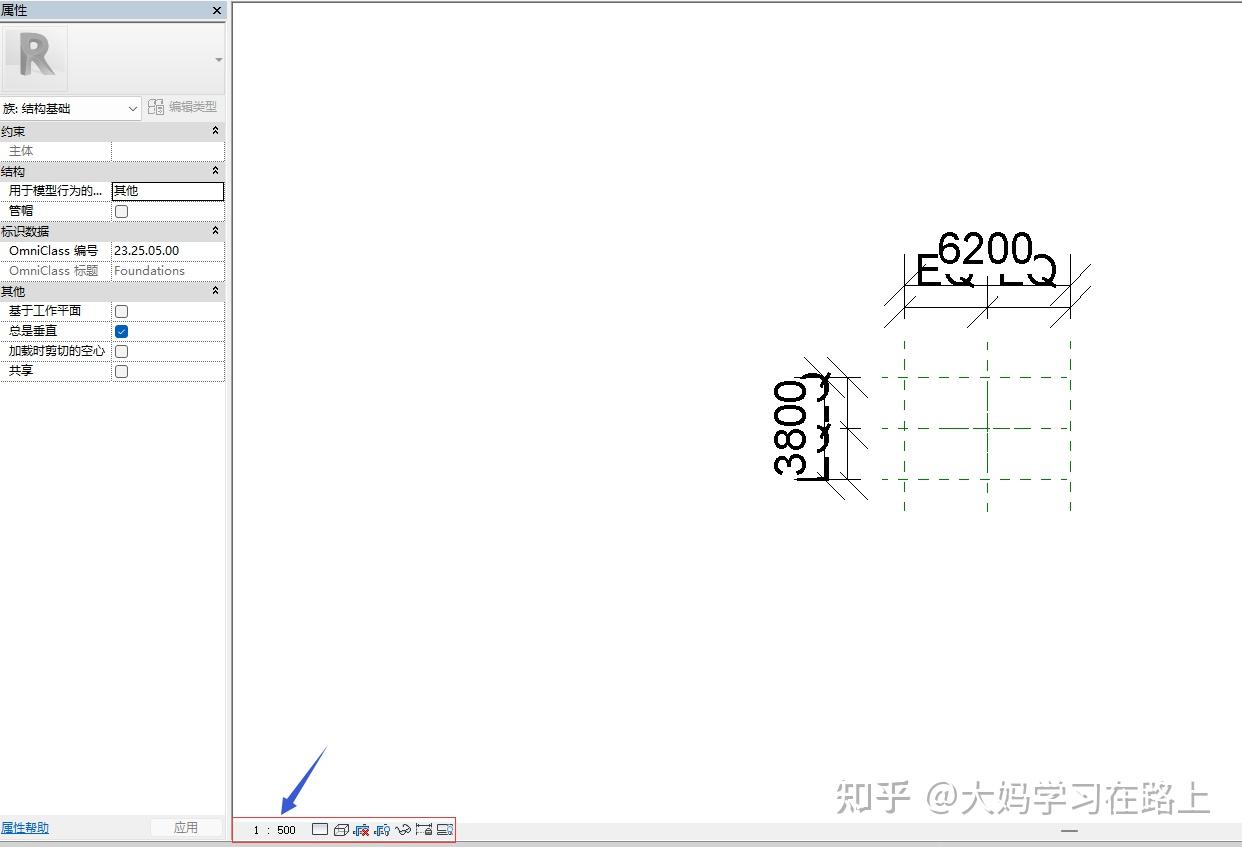1242x847 pixels.
Task: Collapse the 约束 section
Action: click(x=215, y=131)
